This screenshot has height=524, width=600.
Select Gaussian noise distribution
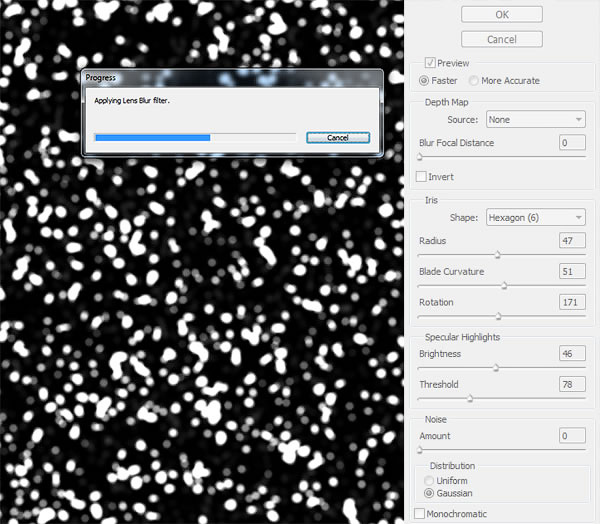[429, 493]
